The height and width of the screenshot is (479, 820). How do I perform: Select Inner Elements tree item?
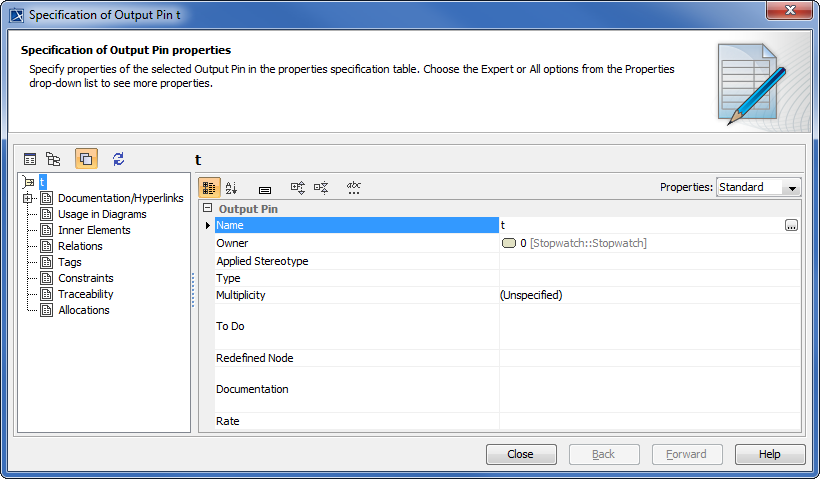tap(94, 230)
